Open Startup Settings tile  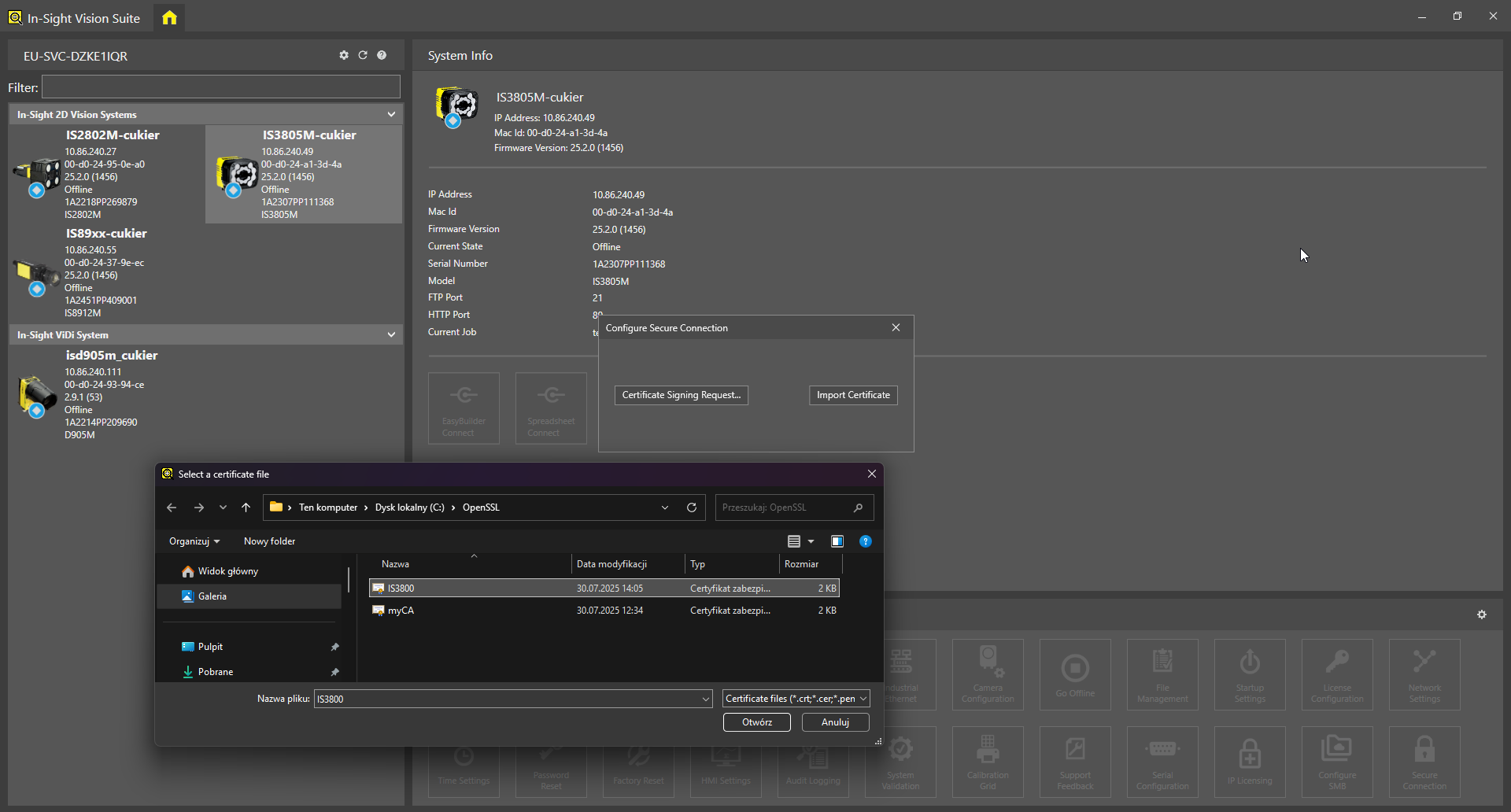(1250, 674)
